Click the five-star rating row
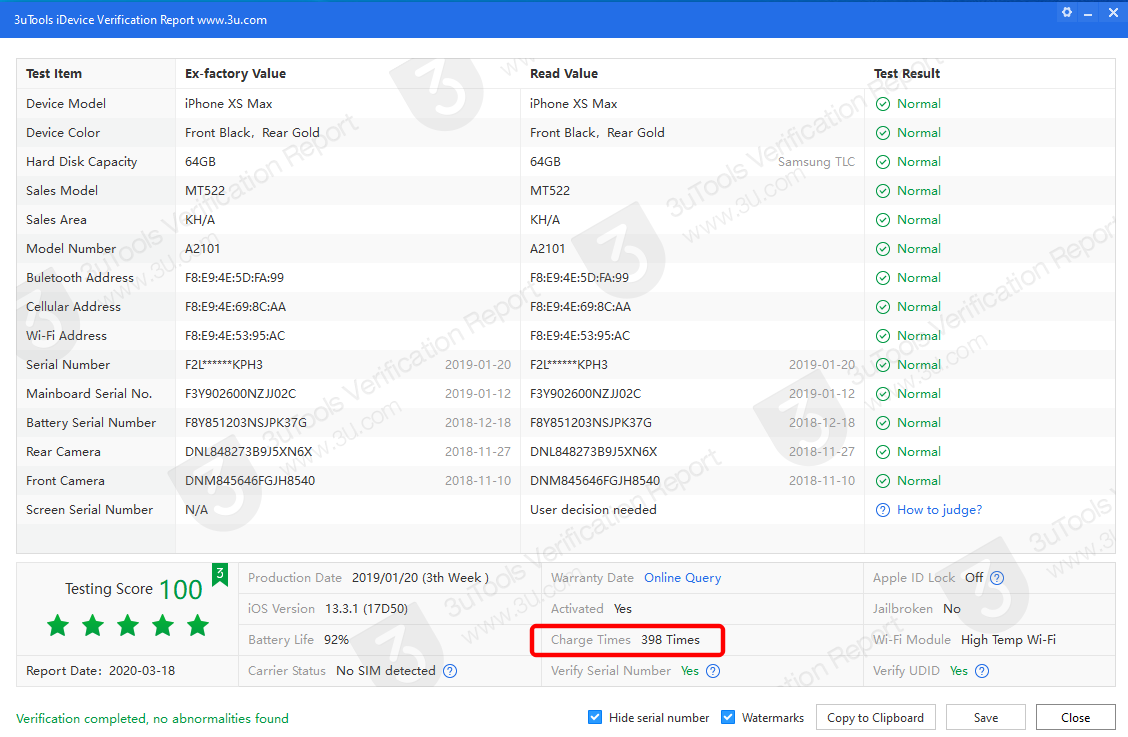The width and height of the screenshot is (1128, 737). [x=128, y=625]
